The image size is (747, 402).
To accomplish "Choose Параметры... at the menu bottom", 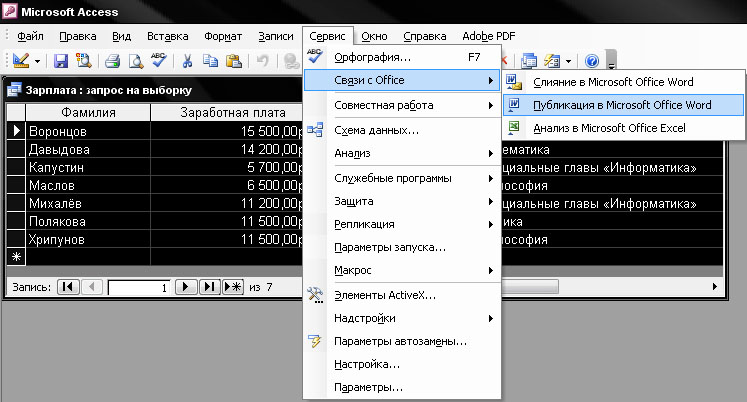I will tap(402, 387).
